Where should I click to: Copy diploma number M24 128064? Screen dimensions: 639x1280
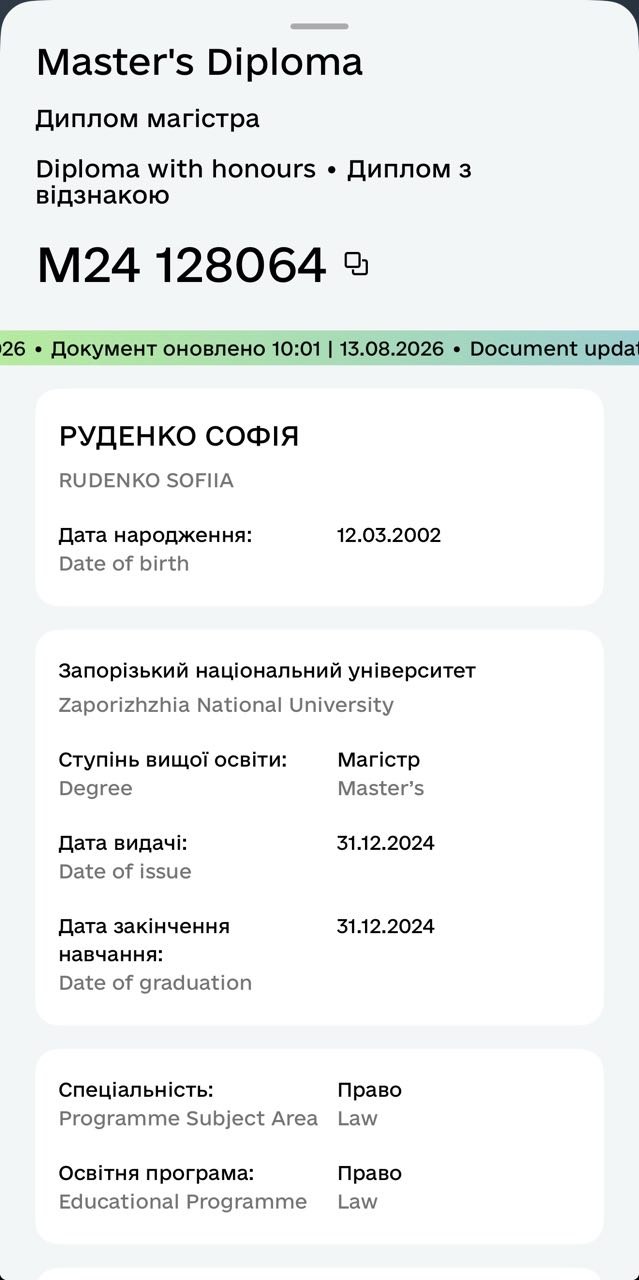[x=356, y=264]
